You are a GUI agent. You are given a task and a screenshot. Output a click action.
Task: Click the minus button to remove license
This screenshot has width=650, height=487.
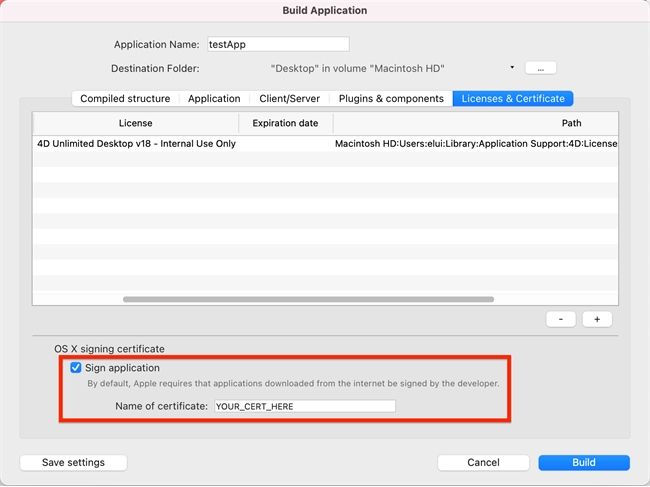[560, 319]
